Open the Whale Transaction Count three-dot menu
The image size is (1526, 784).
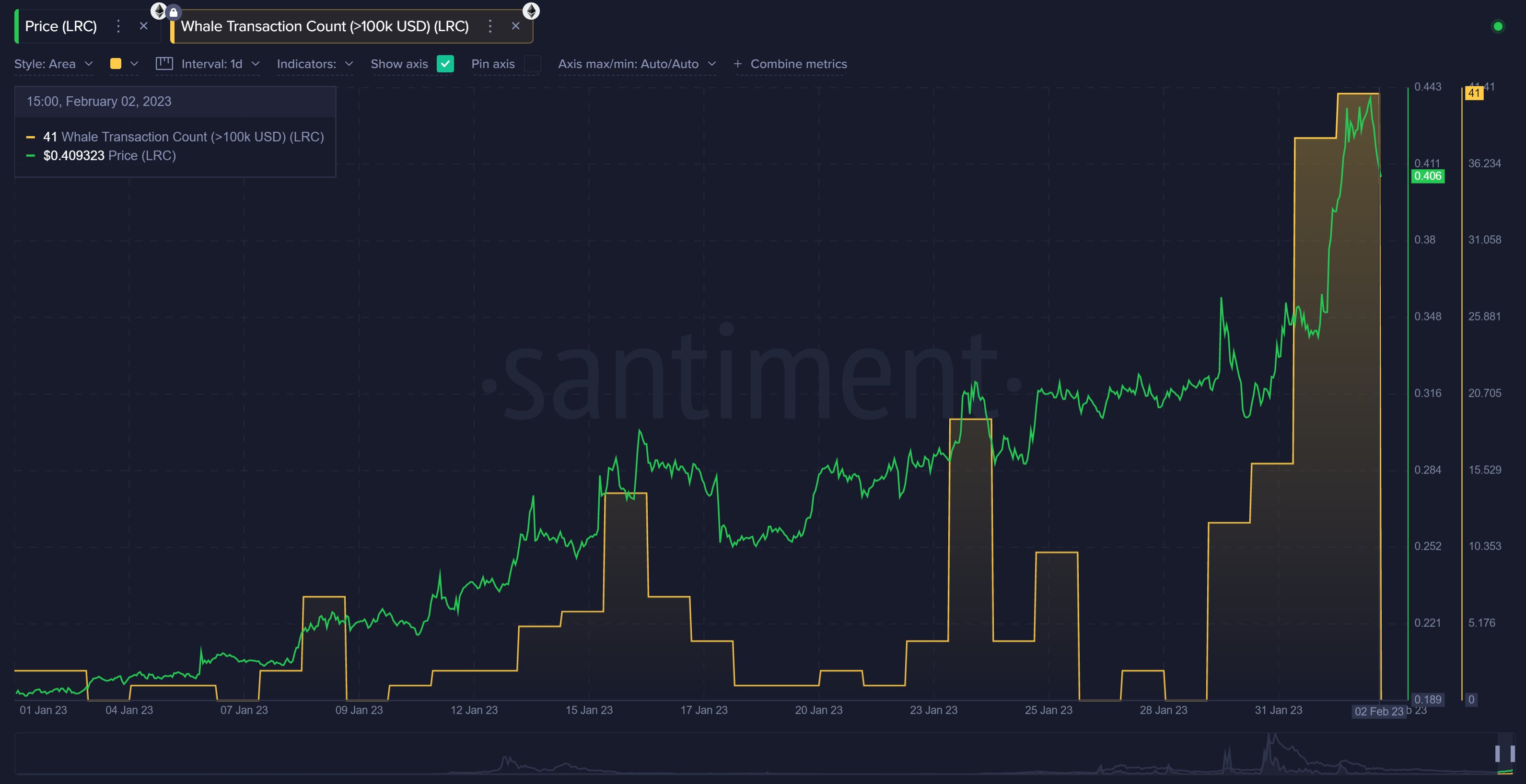[x=490, y=26]
